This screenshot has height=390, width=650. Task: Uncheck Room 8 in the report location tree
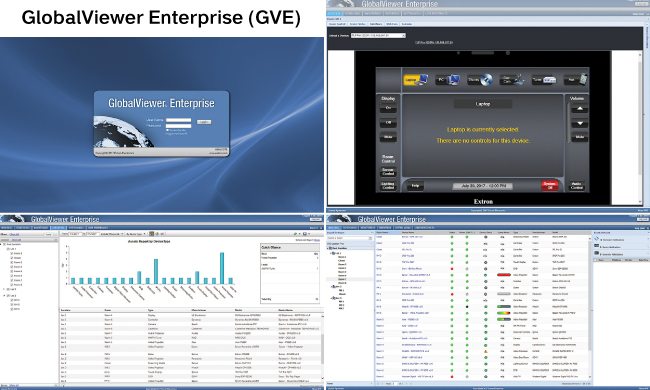point(12,285)
